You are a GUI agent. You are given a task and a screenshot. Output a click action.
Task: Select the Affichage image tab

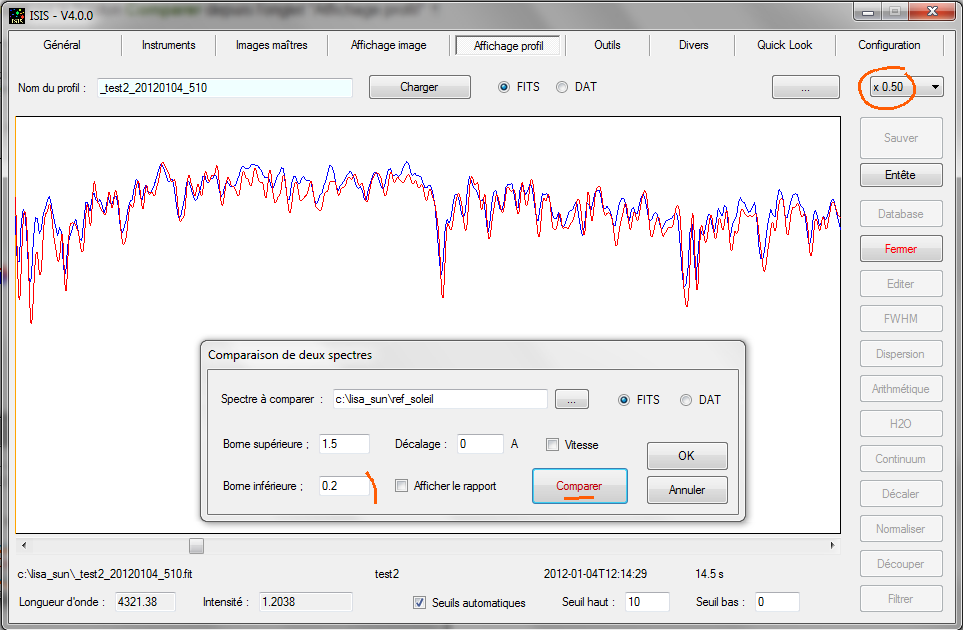coord(388,45)
